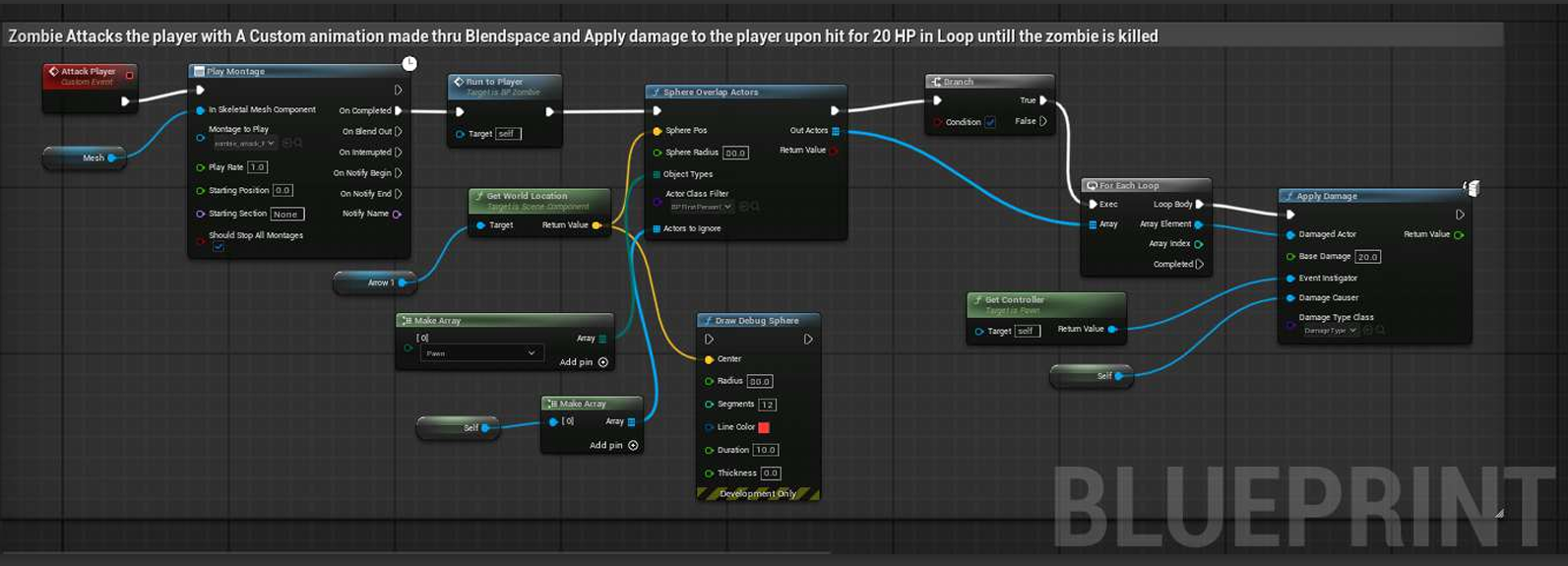Click the In Skeletal Mesh Component pin
The height and width of the screenshot is (566, 1568).
(x=201, y=110)
